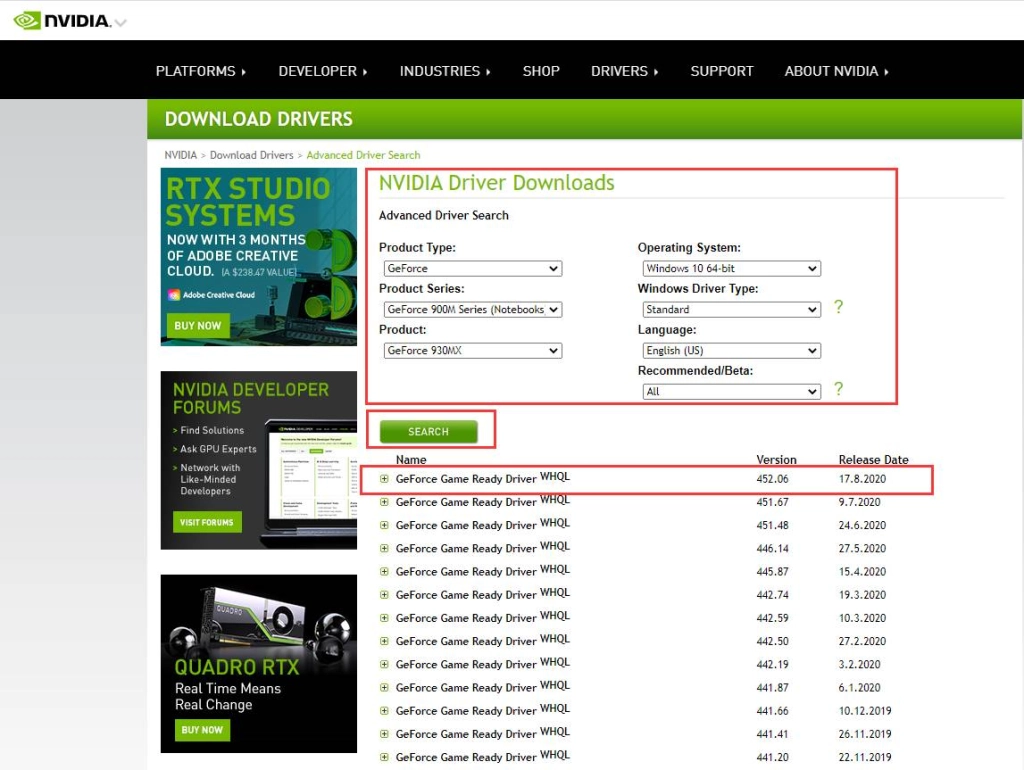Open Operating System dropdown
This screenshot has height=770, width=1024.
coord(731,268)
